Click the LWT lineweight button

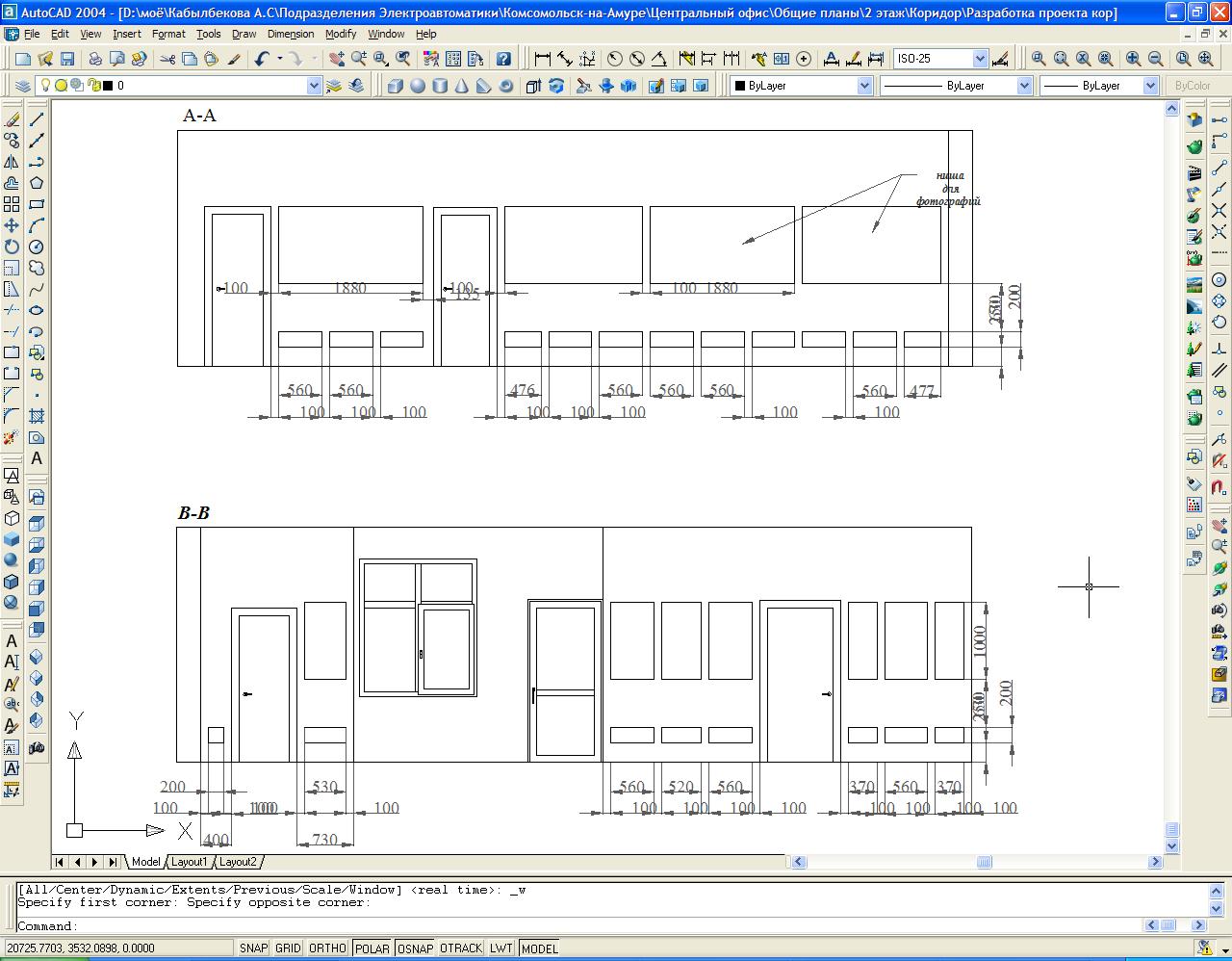click(500, 948)
